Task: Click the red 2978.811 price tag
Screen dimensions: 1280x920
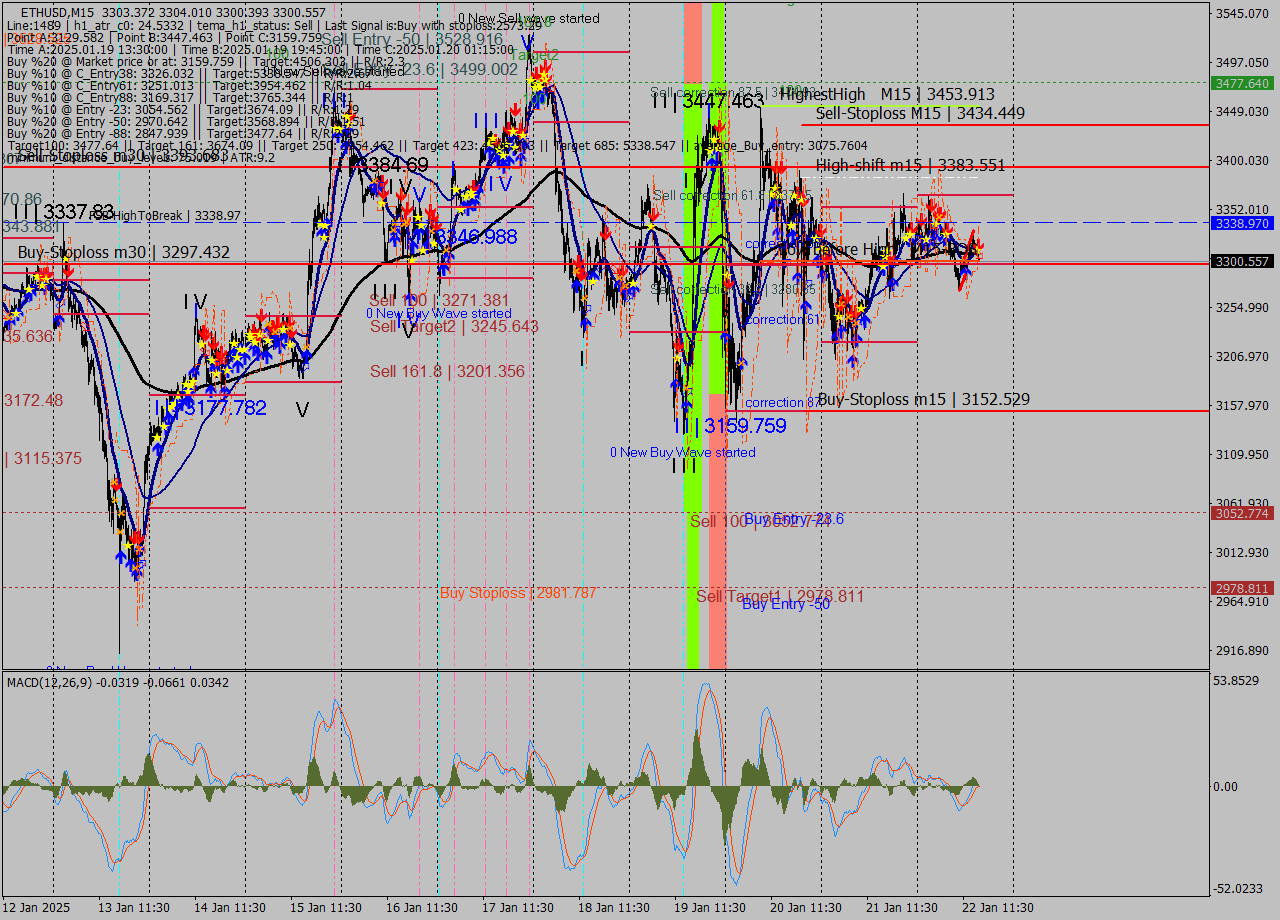Action: coord(1241,588)
